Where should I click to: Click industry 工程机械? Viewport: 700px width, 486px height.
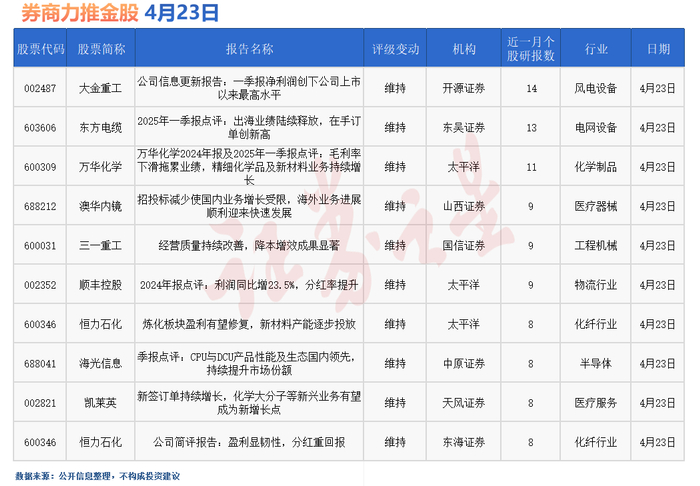pyautogui.click(x=596, y=245)
